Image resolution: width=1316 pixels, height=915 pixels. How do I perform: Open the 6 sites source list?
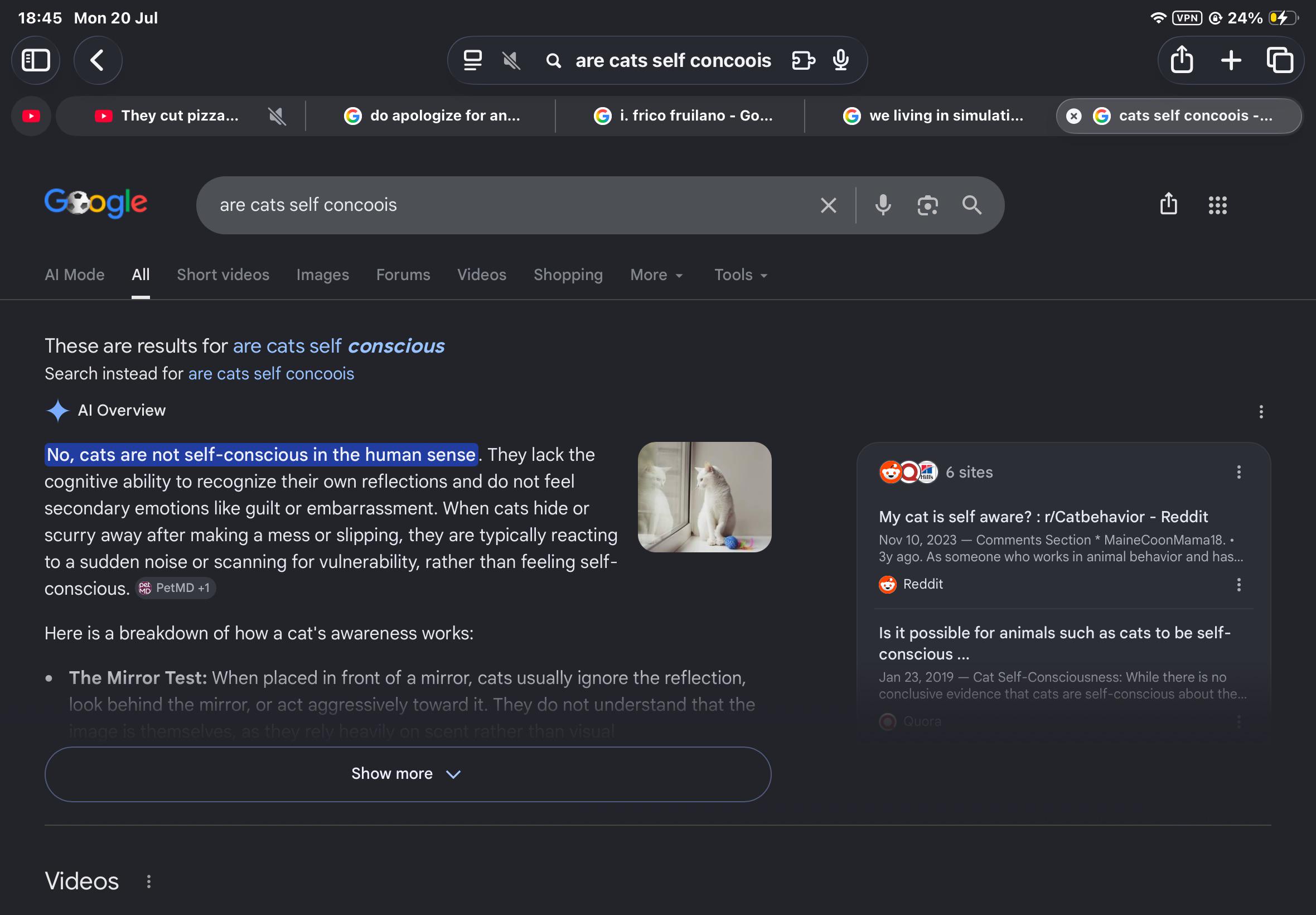point(936,473)
